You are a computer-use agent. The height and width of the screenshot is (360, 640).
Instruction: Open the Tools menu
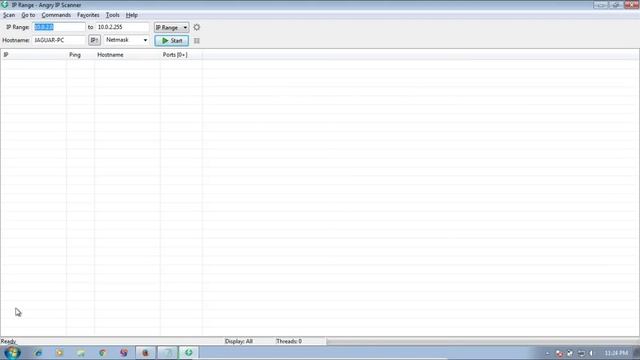click(113, 15)
